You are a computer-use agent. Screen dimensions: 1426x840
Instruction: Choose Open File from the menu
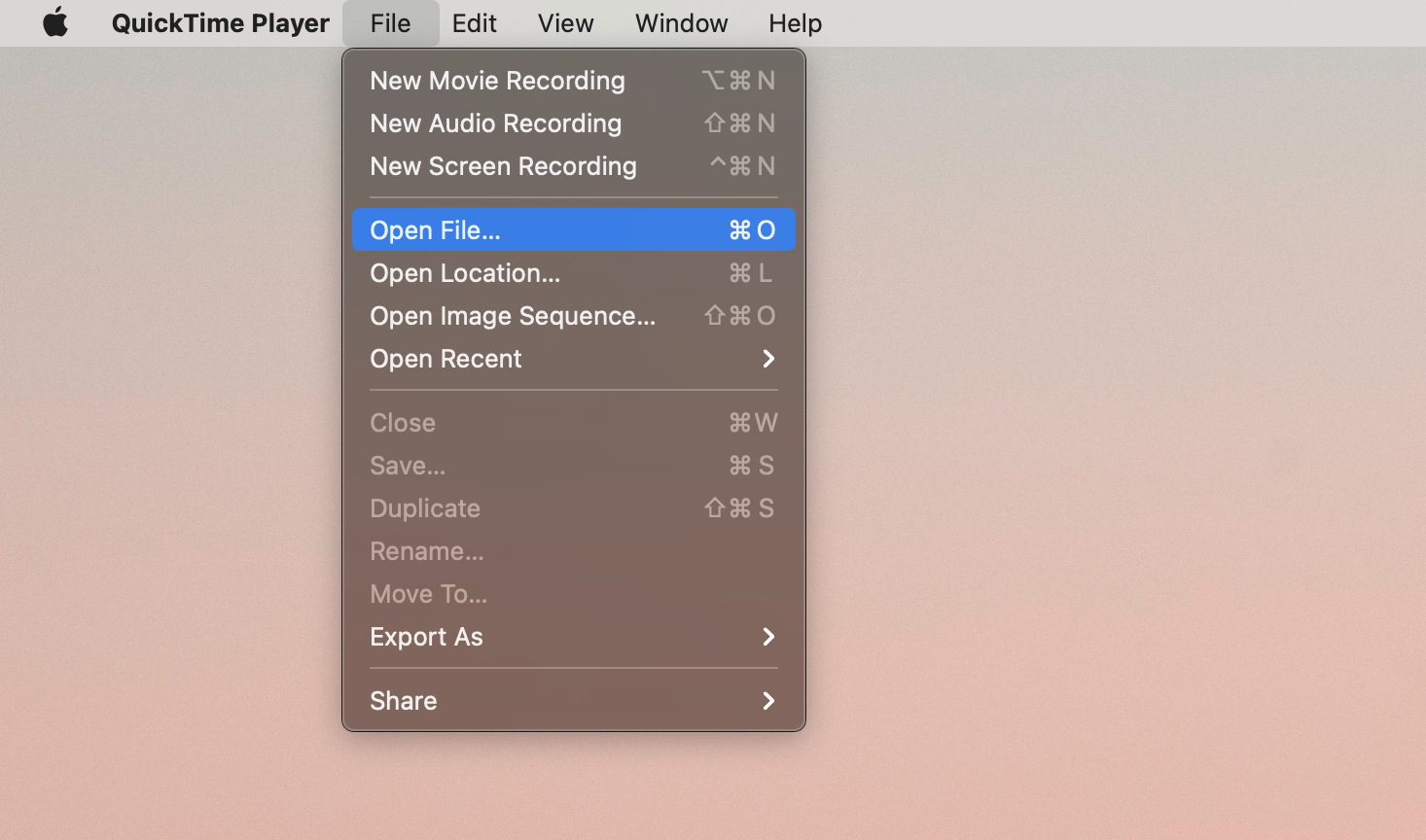point(435,229)
